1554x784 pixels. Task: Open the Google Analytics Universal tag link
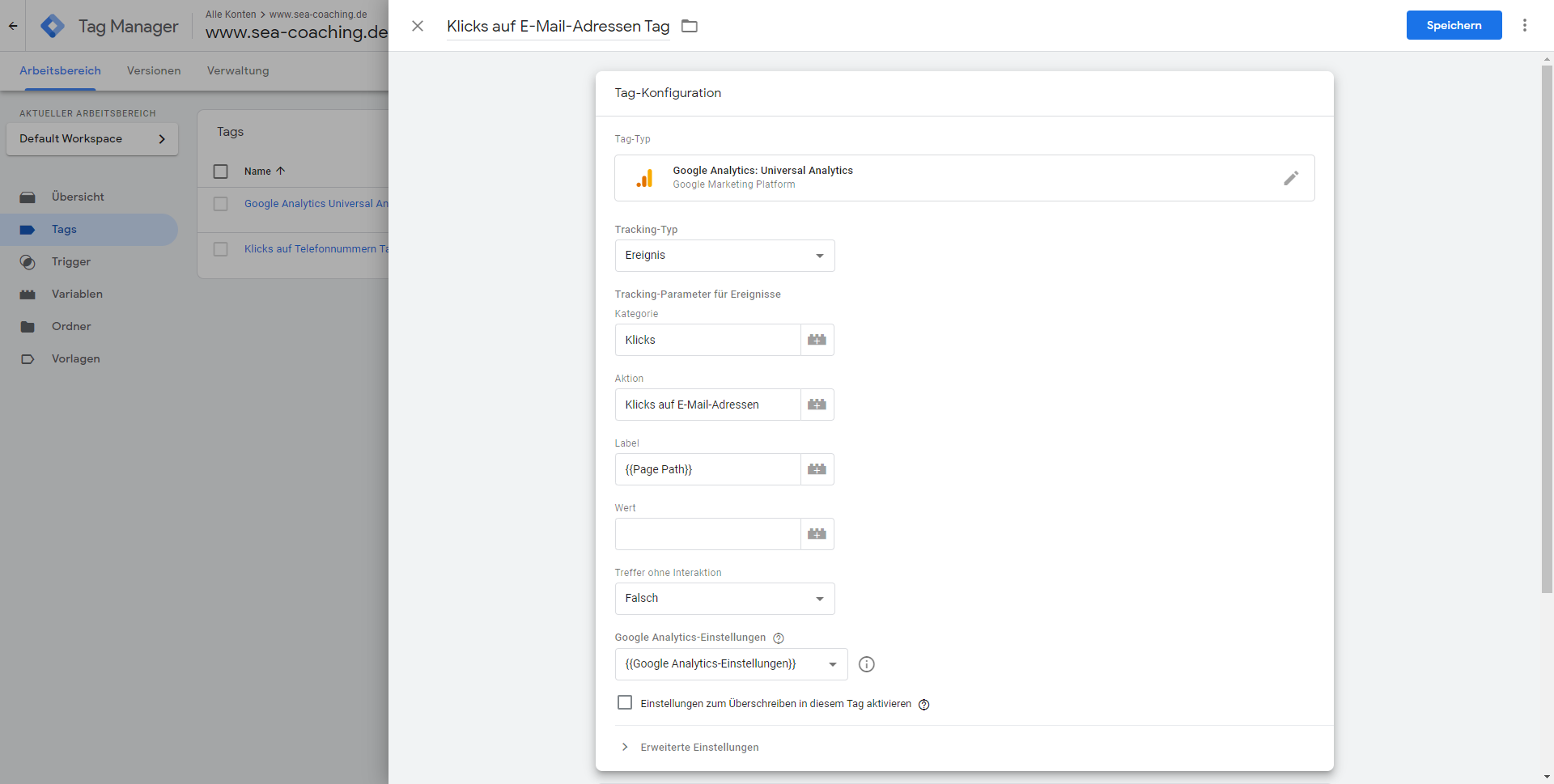click(x=316, y=204)
